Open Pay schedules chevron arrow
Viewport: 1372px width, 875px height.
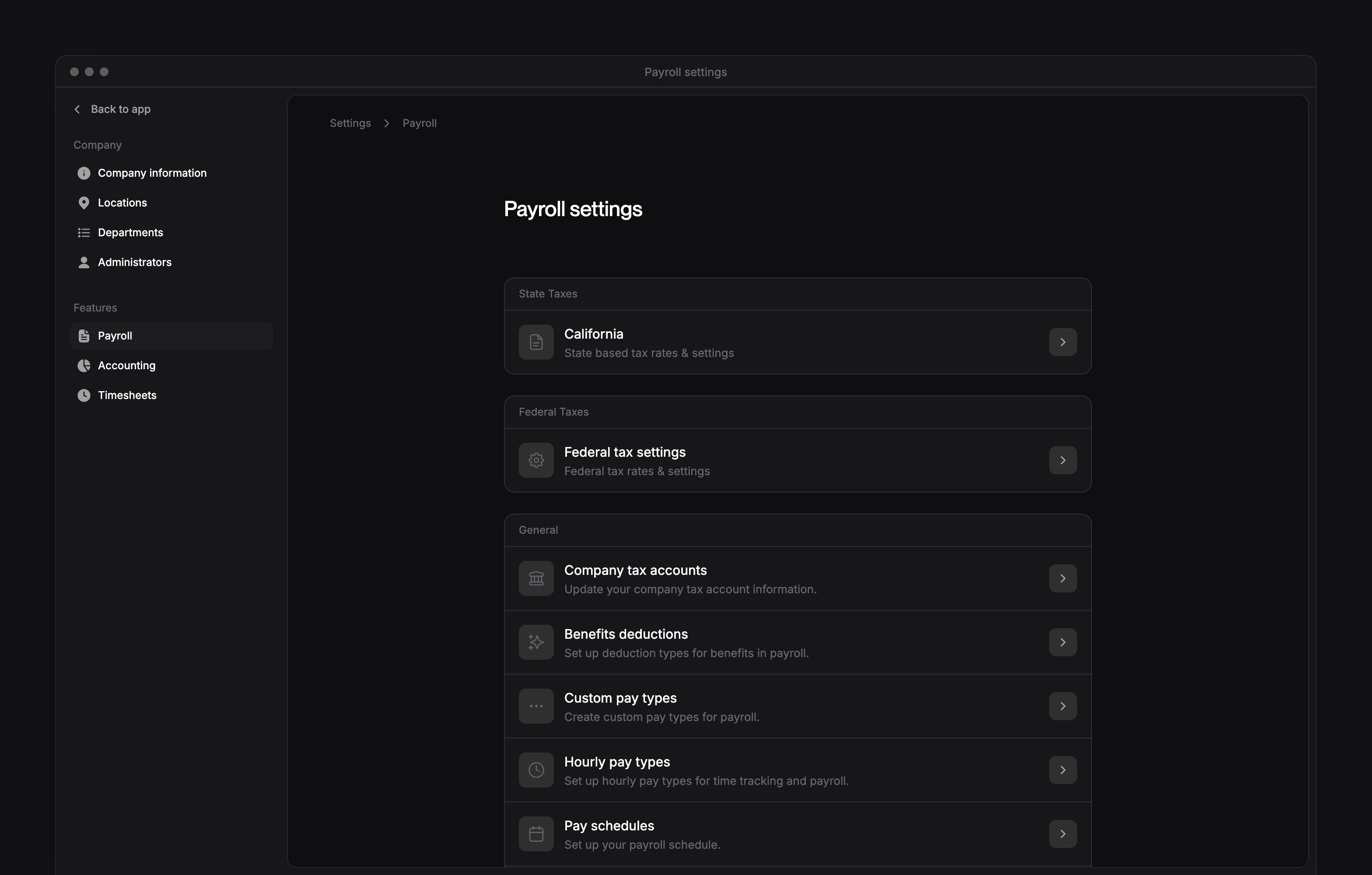pyautogui.click(x=1063, y=834)
